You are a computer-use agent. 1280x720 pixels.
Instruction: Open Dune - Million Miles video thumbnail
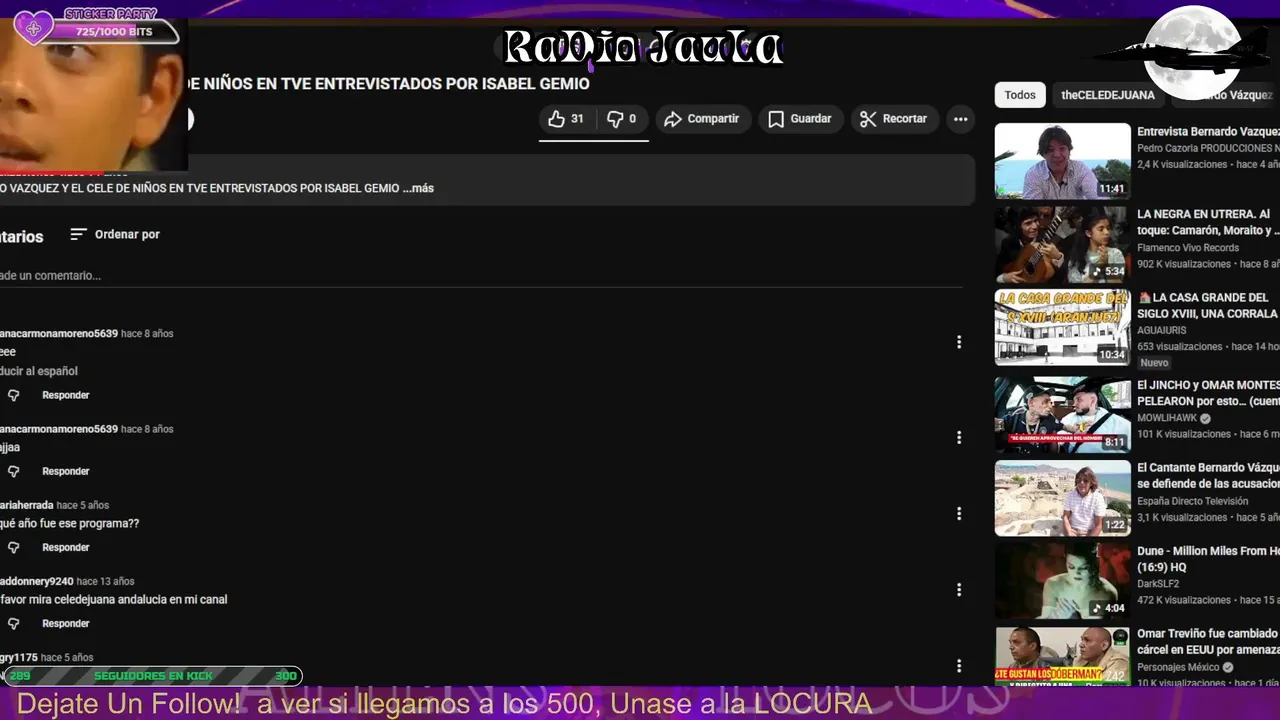click(1062, 581)
